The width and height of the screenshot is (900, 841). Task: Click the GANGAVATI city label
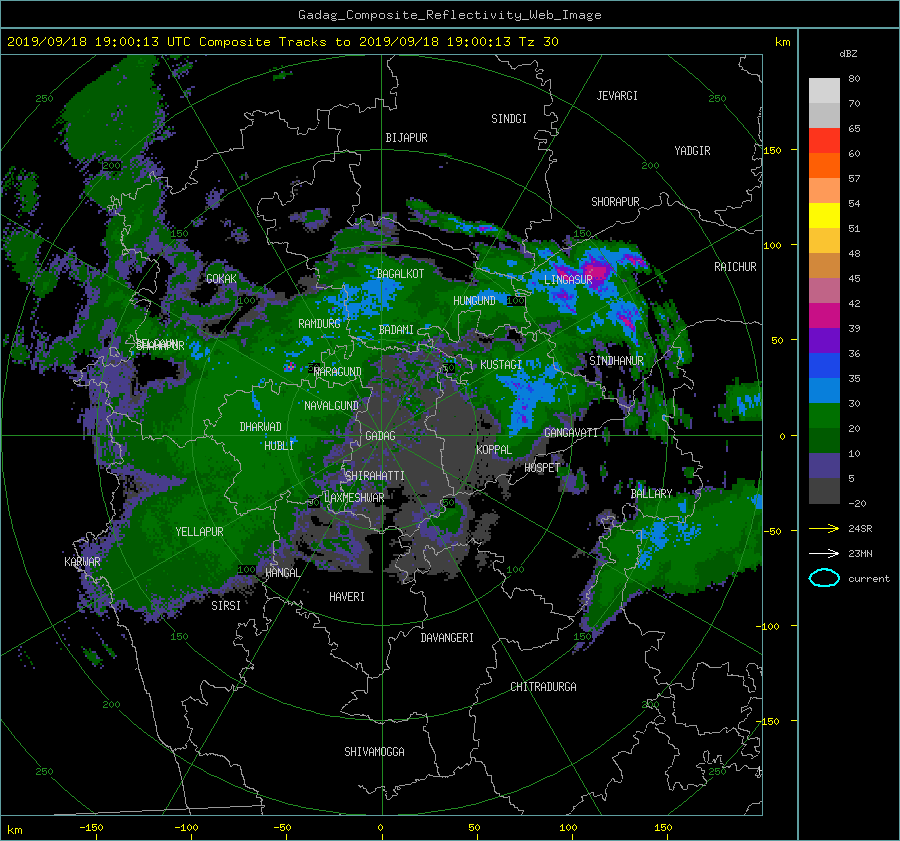[571, 432]
